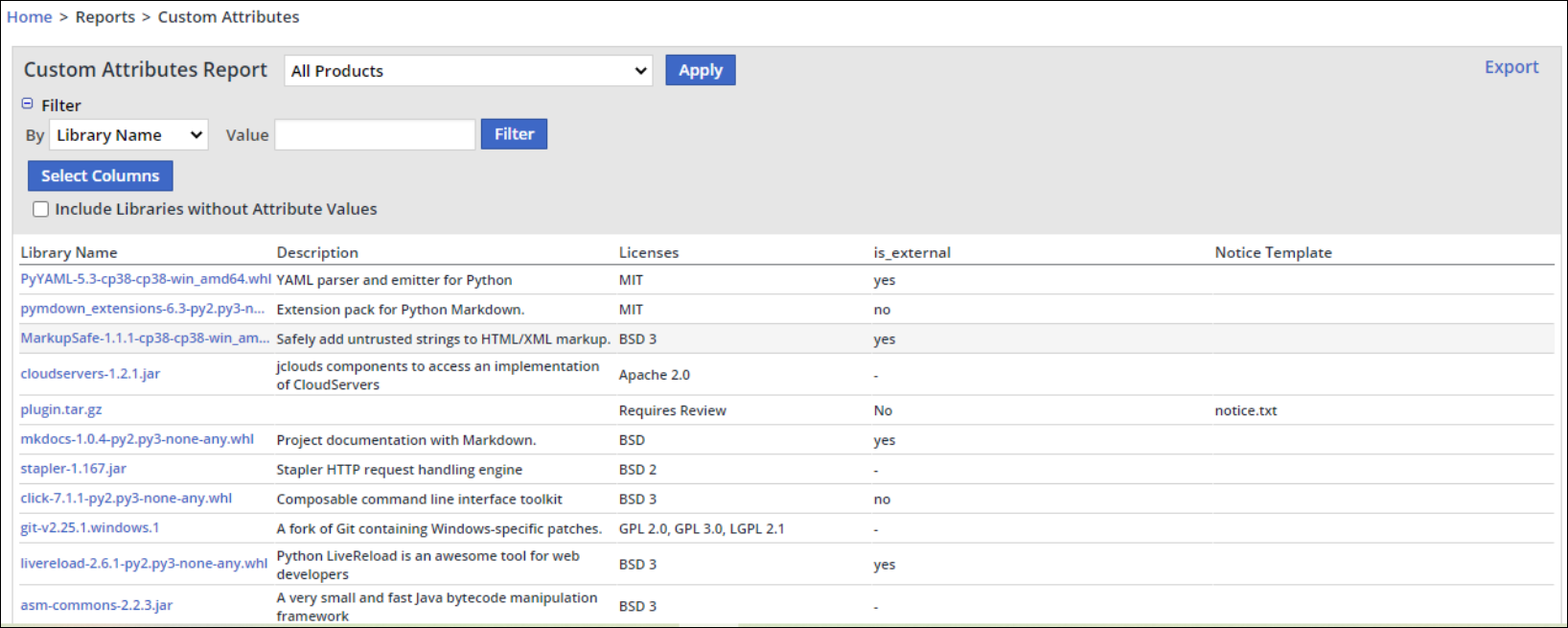Viewport: 1568px width, 628px height.
Task: Click the Export link
Action: (x=1510, y=67)
